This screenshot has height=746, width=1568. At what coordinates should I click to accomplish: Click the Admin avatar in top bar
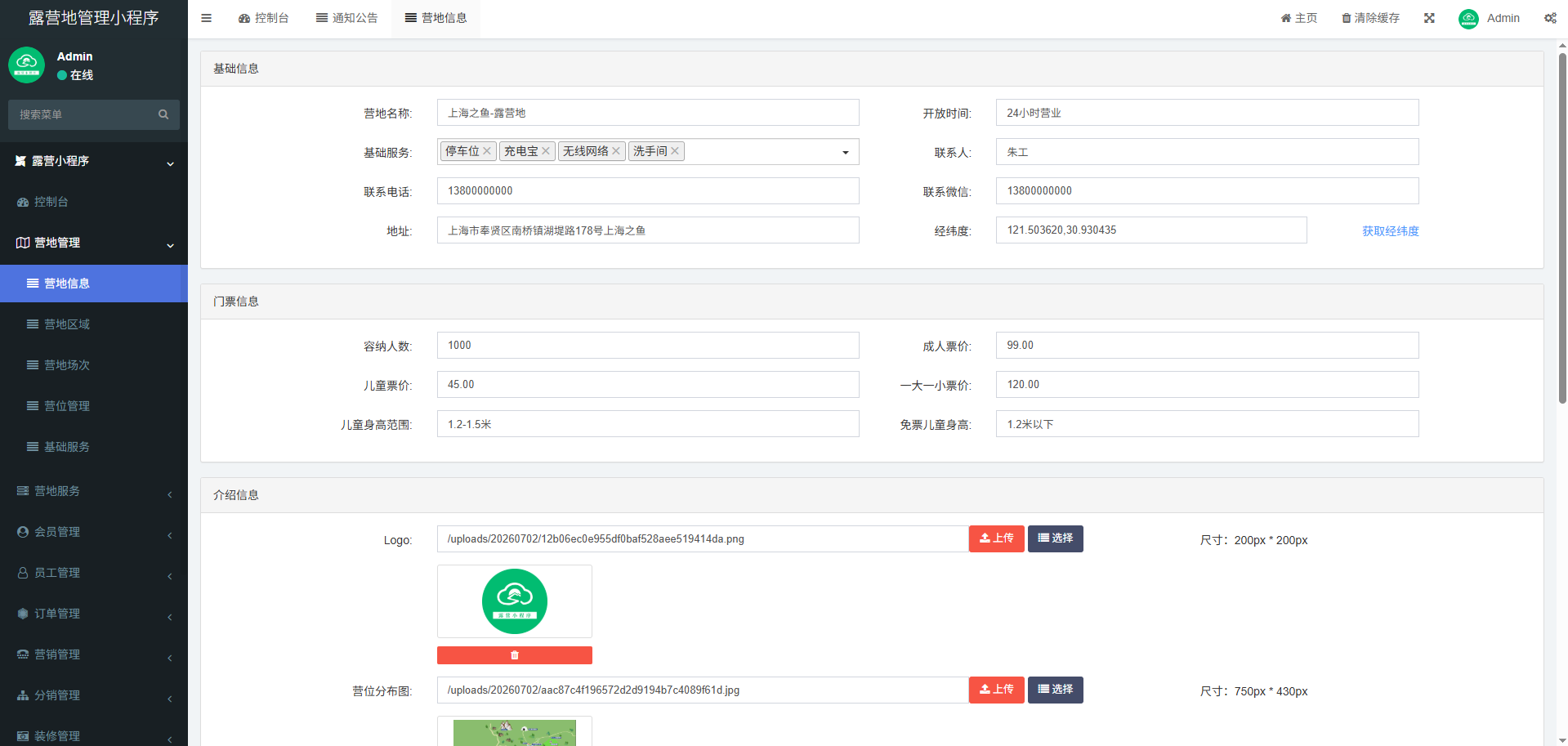coord(1468,18)
